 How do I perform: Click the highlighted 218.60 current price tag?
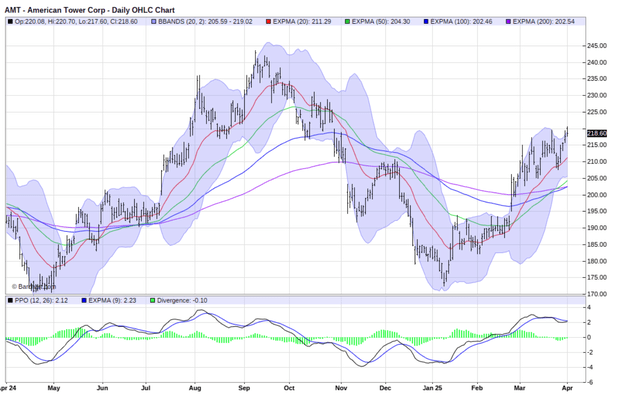597,133
